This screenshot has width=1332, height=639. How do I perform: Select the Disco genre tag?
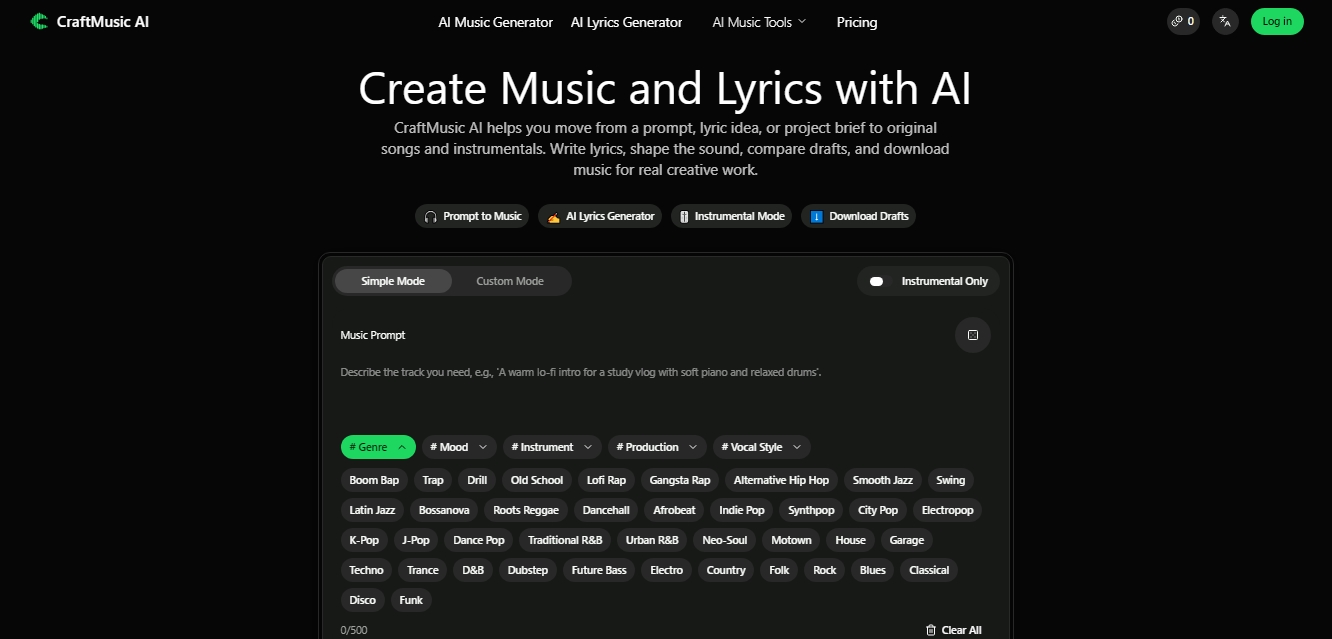[x=363, y=600]
